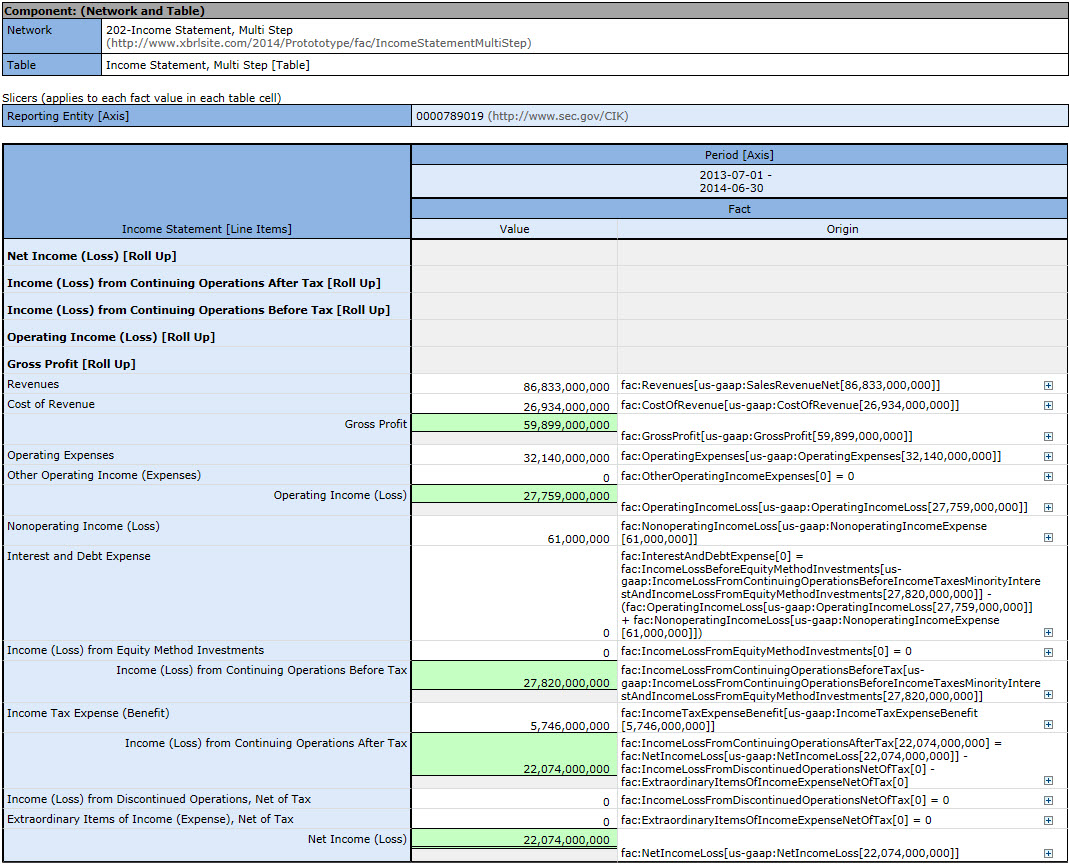
Task: Expand Discontinued Operations origin plus icon
Action: pyautogui.click(x=1048, y=800)
